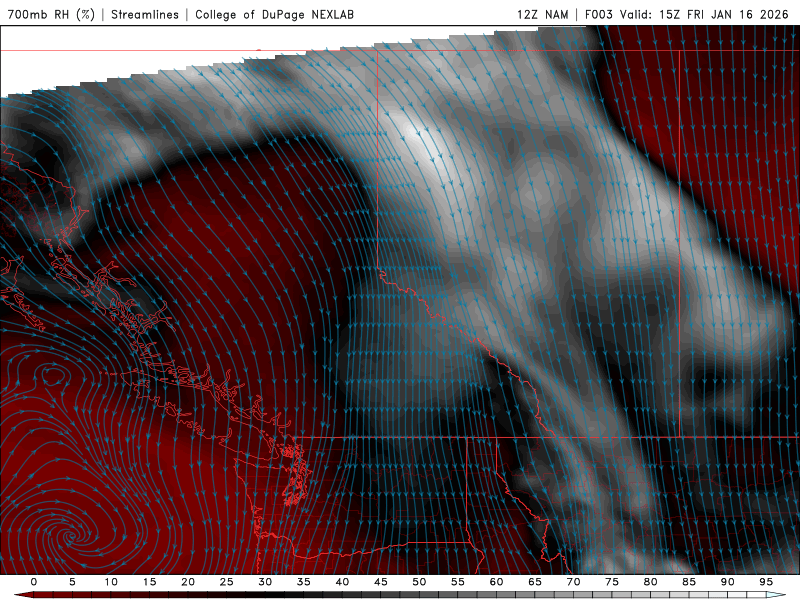Click the 20 label on the color scale
Viewport: 800px width, 600px height.
coord(188,582)
